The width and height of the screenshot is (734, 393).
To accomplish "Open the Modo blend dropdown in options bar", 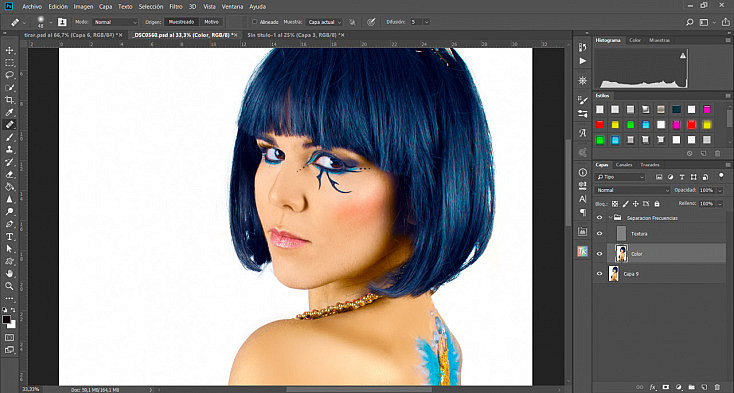I will (115, 22).
